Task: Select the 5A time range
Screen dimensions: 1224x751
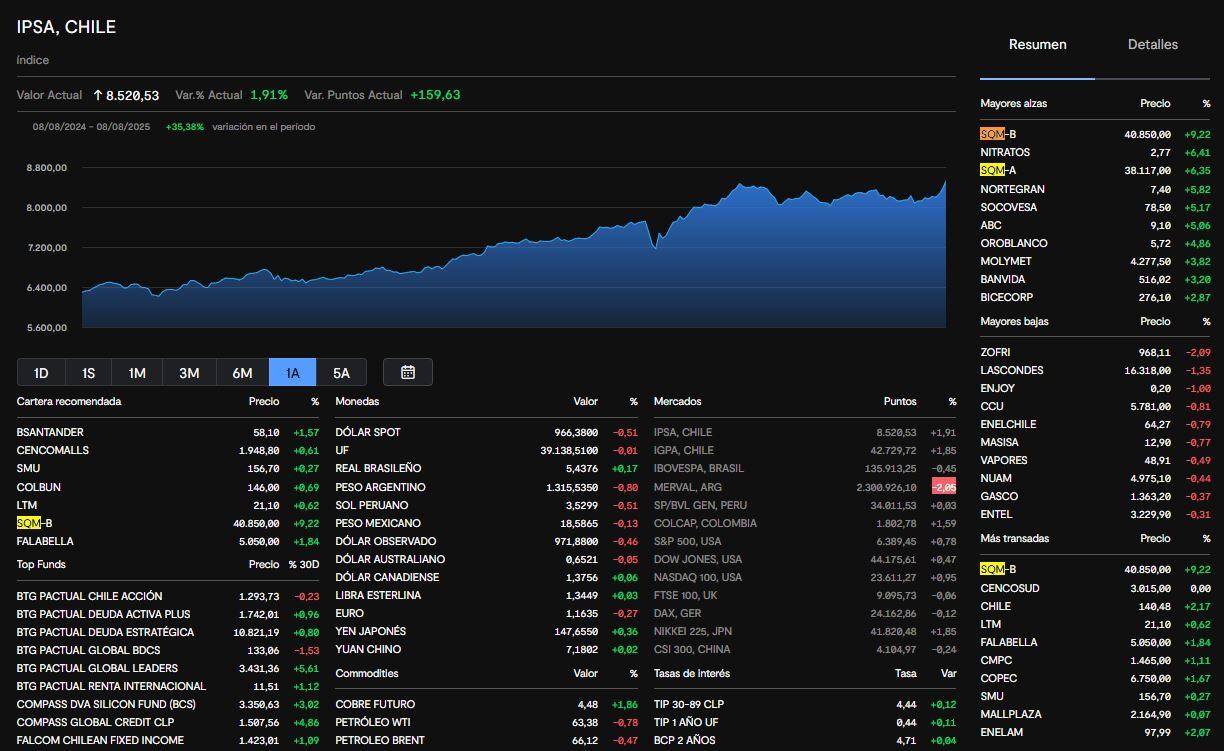Action: (x=341, y=372)
